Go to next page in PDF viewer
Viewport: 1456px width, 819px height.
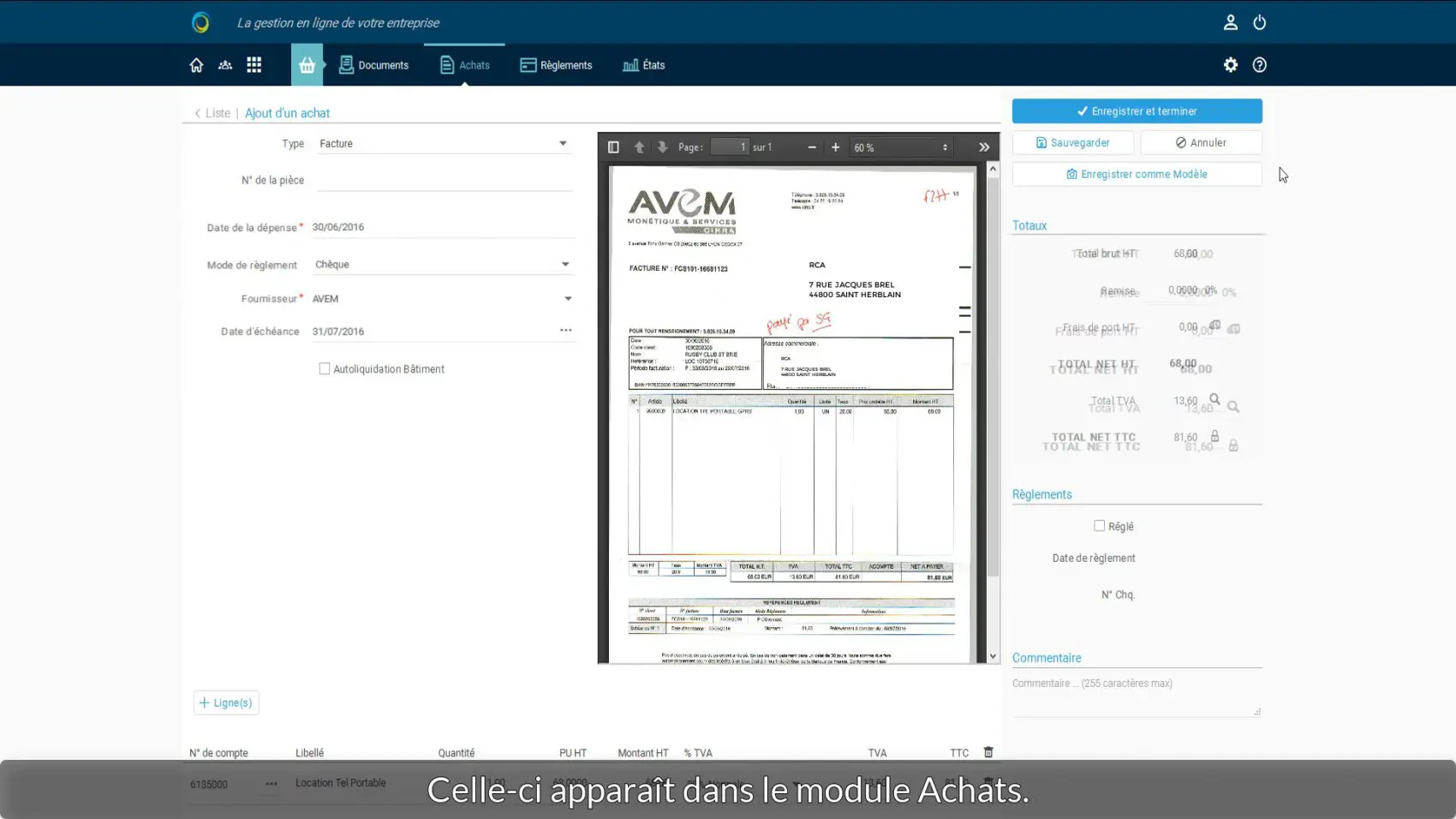pyautogui.click(x=662, y=147)
